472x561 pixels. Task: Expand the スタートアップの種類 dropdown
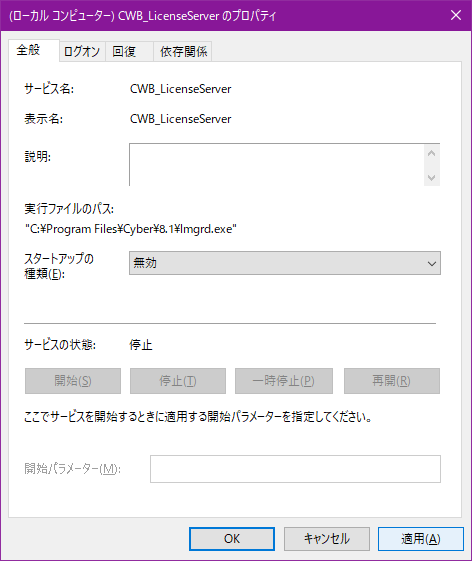[285, 263]
